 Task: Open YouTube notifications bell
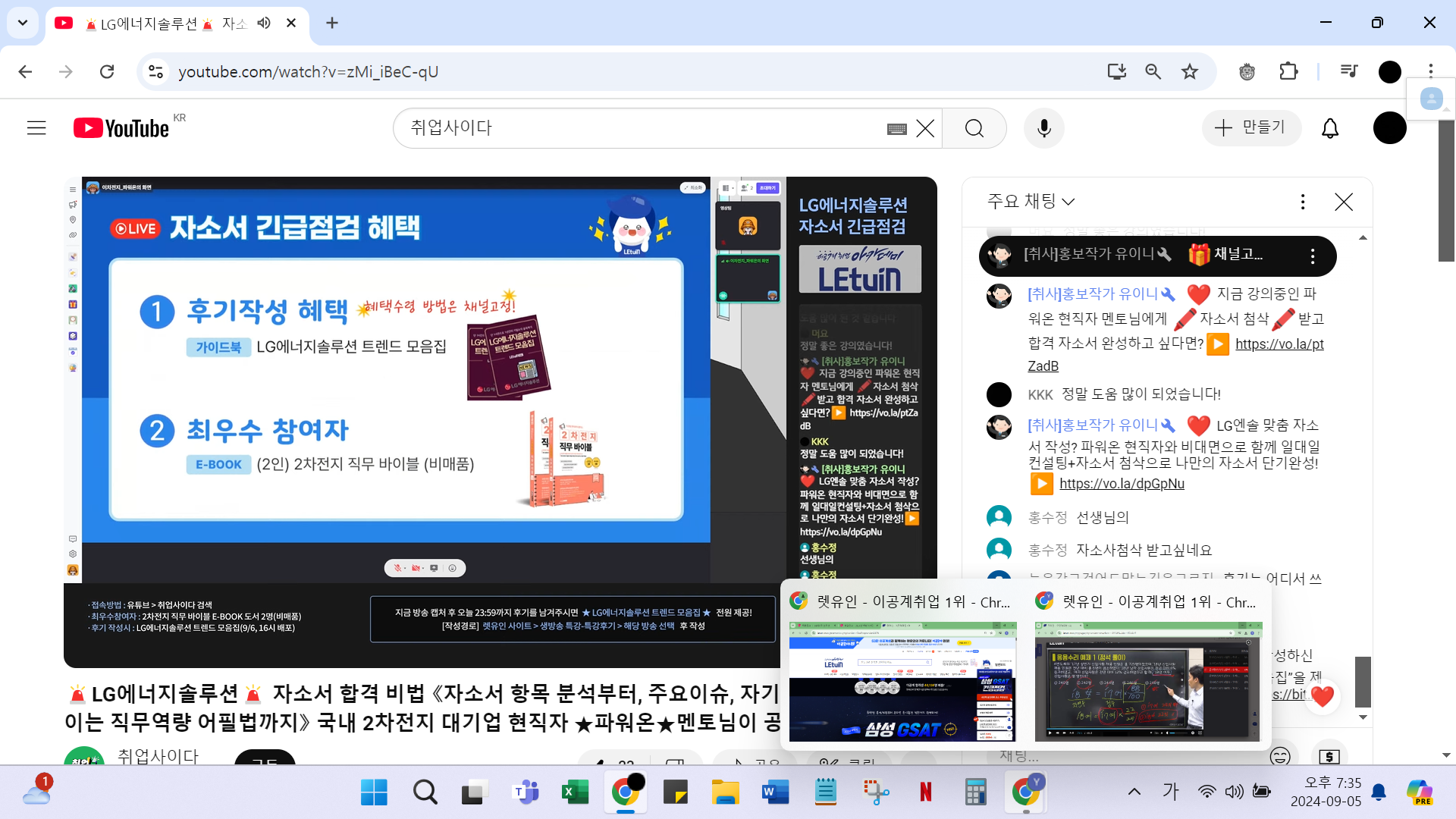pyautogui.click(x=1330, y=128)
